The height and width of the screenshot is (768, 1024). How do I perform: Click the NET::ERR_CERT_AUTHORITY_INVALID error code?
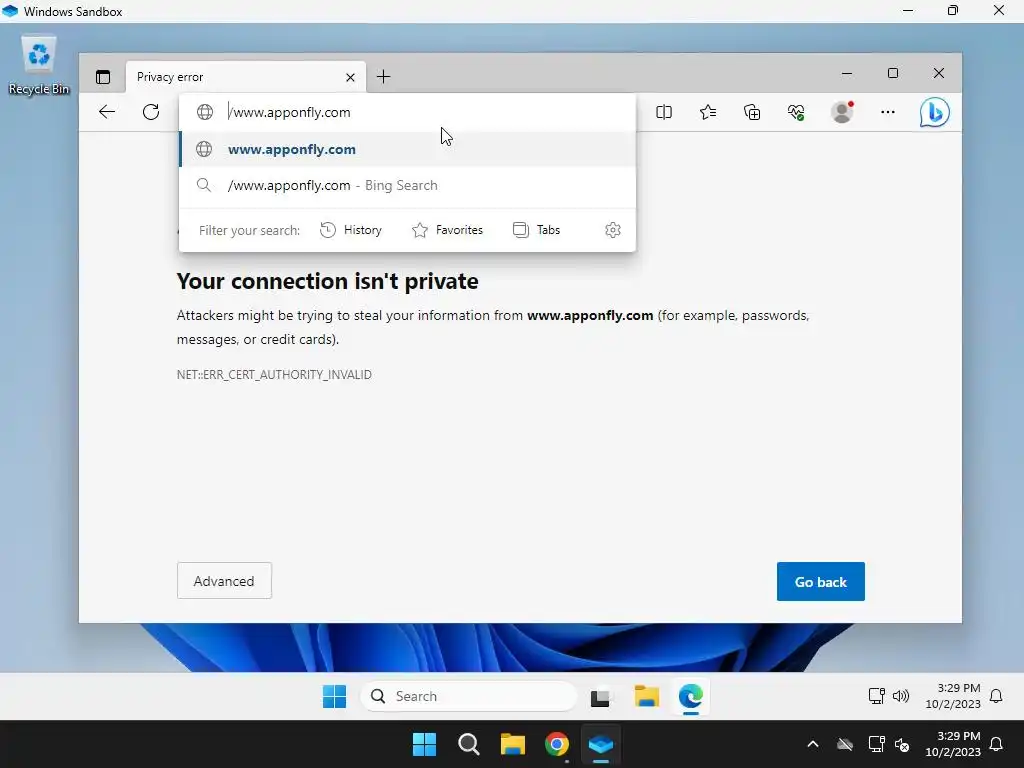[274, 375]
